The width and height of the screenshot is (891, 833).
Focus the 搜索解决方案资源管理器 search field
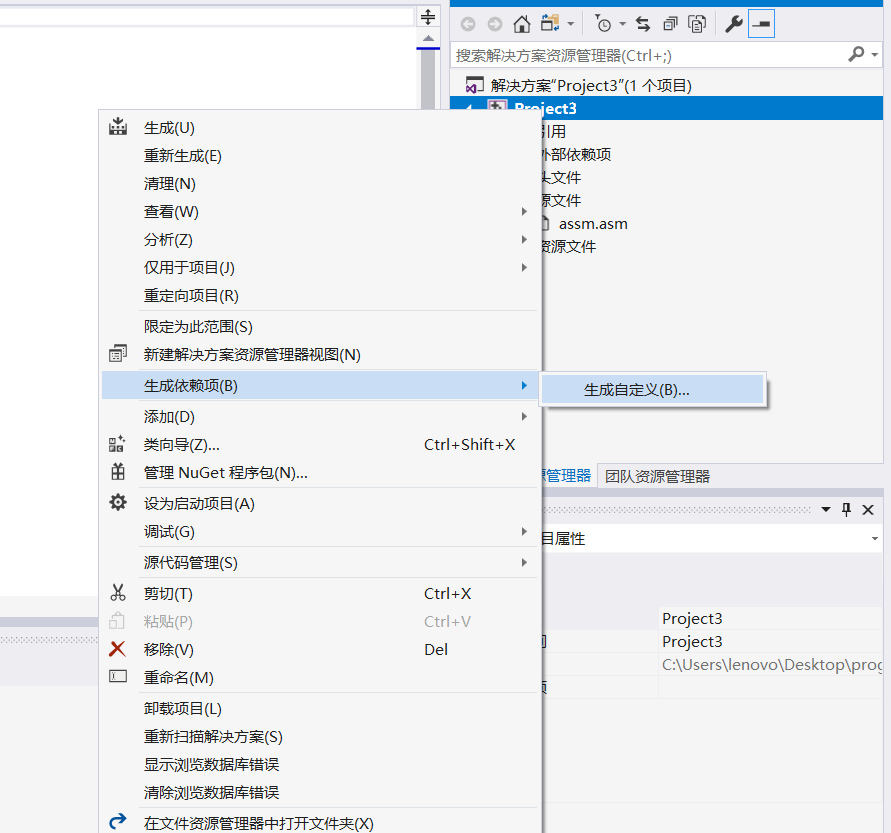click(x=648, y=55)
